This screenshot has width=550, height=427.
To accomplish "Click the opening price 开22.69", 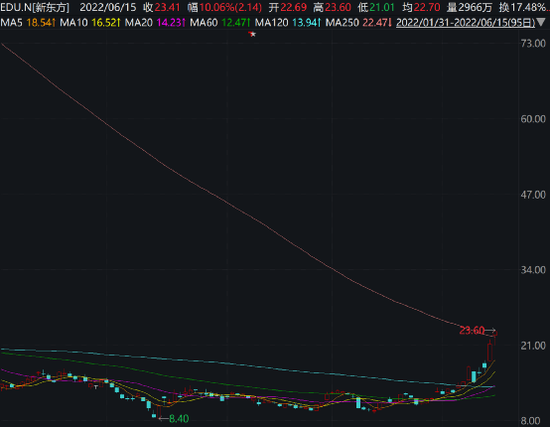I will click(x=288, y=7).
